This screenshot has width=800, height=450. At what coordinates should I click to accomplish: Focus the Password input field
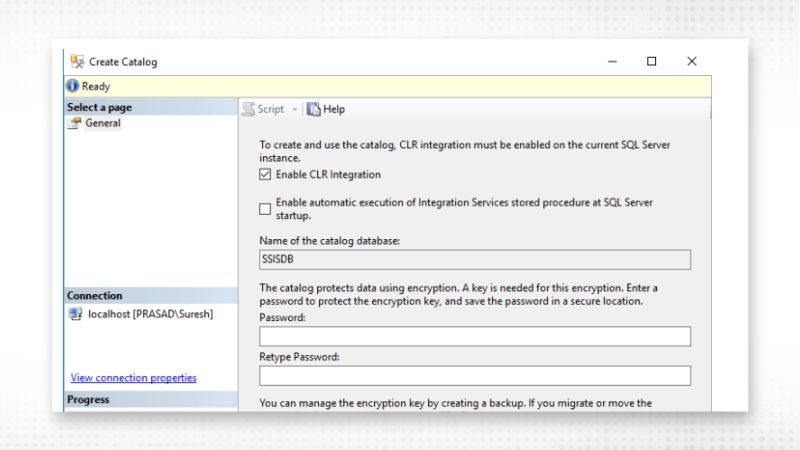coord(475,336)
